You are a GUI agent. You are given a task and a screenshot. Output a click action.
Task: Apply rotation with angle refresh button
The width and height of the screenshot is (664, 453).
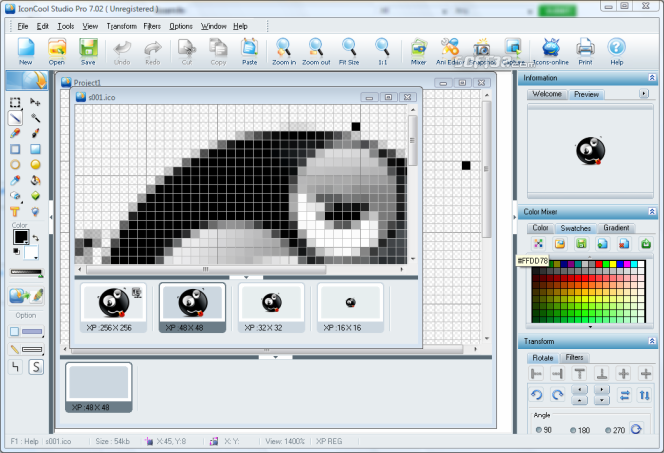coord(636,429)
